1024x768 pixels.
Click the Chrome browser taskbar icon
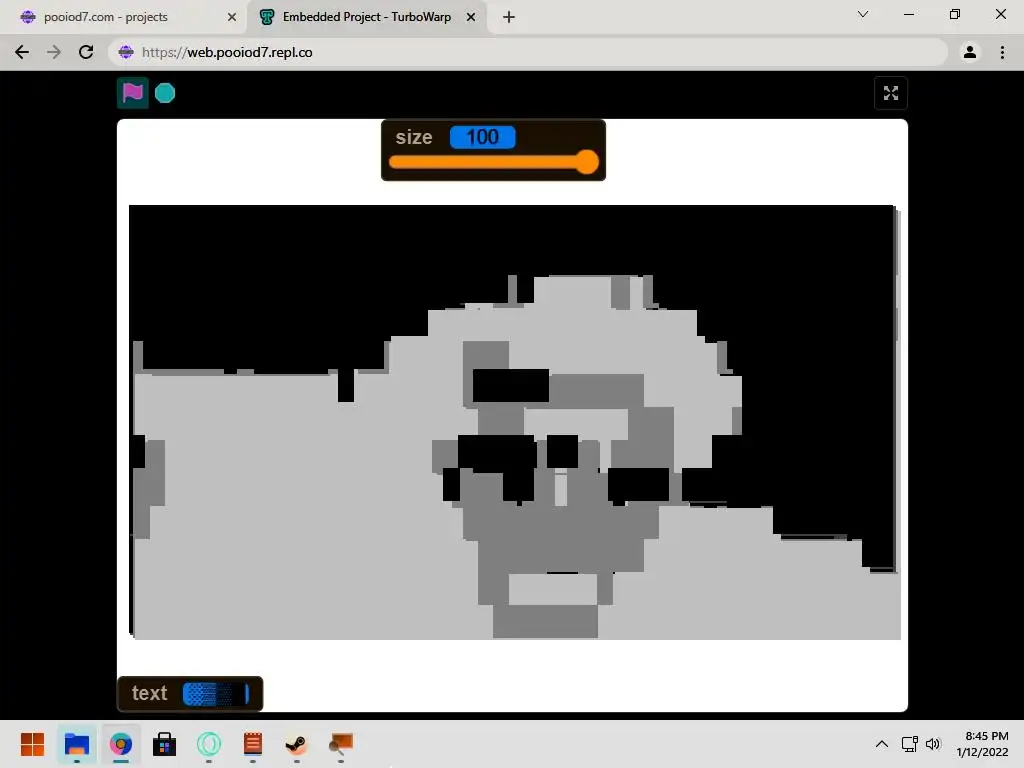pyautogui.click(x=121, y=744)
